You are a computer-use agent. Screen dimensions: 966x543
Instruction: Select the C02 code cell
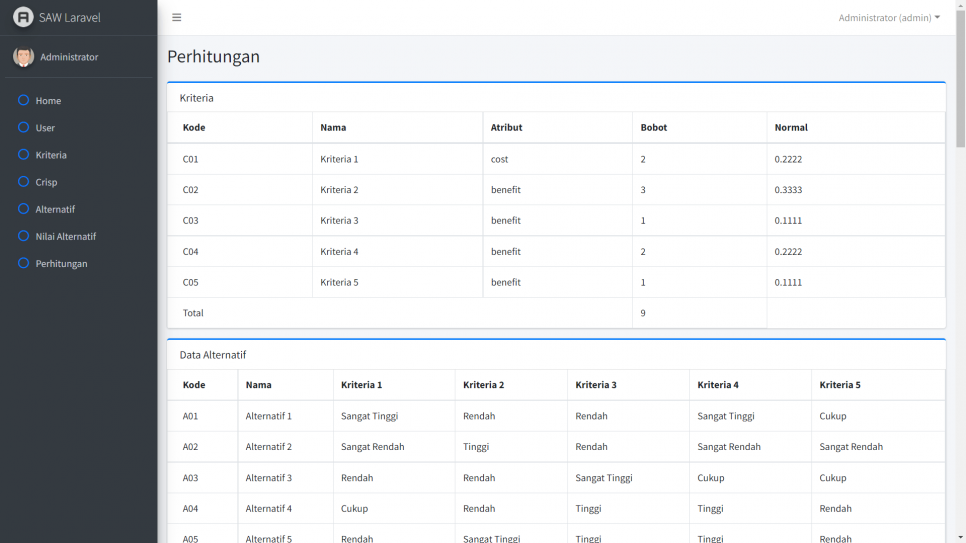pos(190,190)
